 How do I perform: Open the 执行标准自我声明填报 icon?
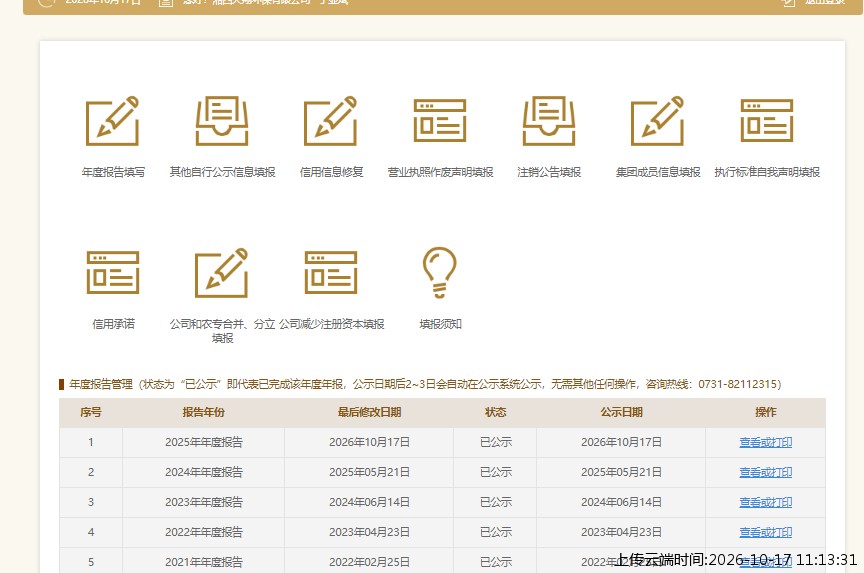(x=766, y=121)
